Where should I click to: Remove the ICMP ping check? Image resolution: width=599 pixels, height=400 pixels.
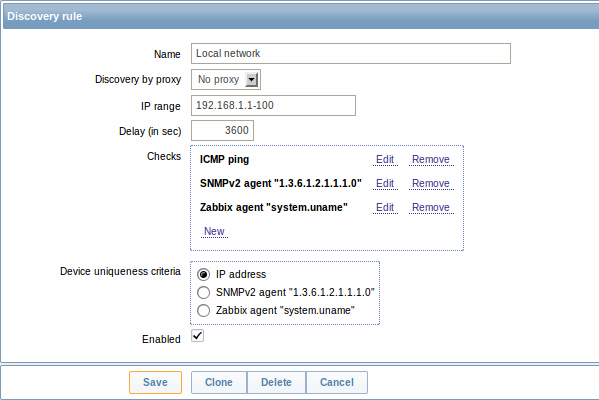tap(431, 159)
